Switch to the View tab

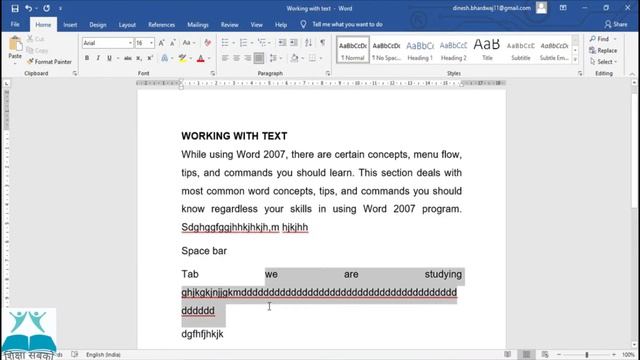click(257, 25)
